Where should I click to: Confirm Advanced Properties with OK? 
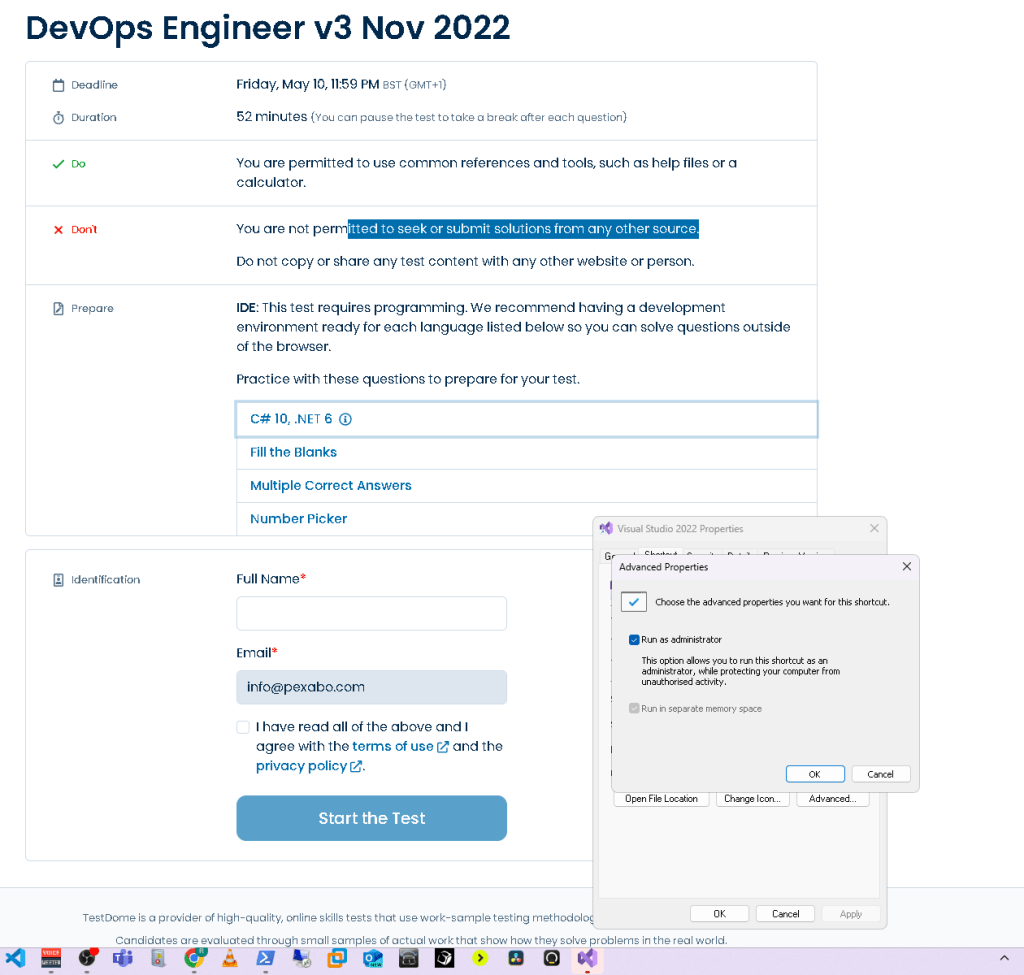coord(815,774)
